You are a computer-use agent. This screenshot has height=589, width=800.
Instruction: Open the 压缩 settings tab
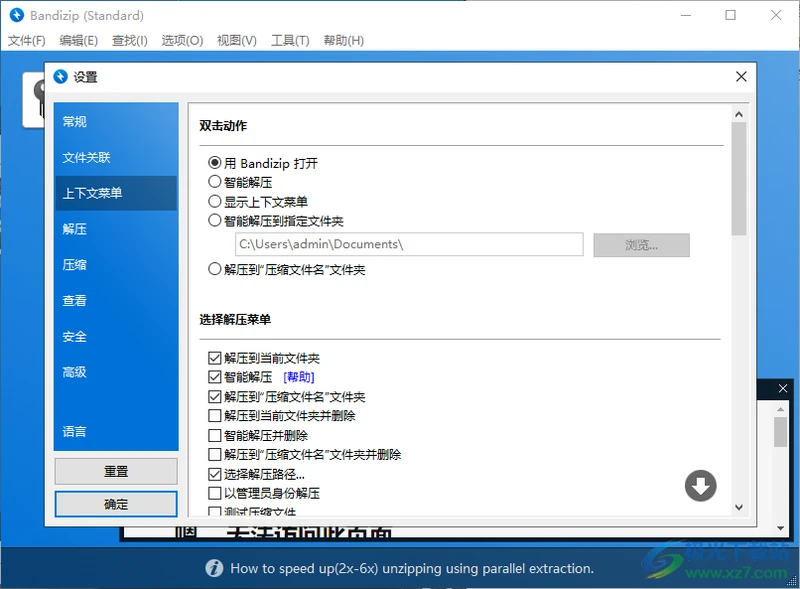point(116,264)
